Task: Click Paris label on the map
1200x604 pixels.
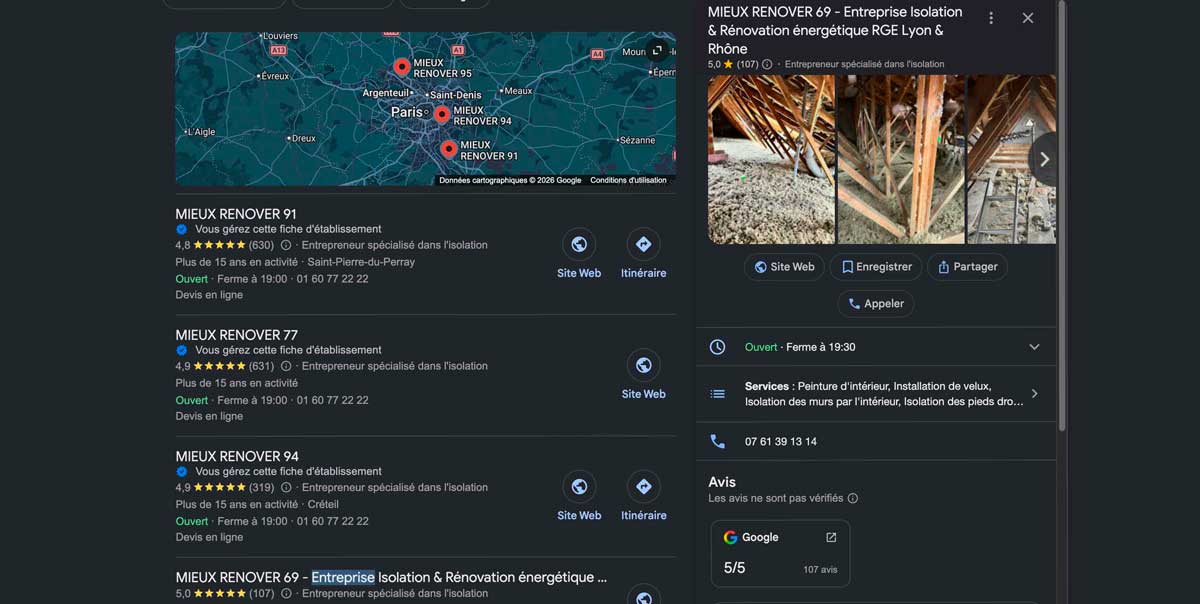Action: [406, 112]
